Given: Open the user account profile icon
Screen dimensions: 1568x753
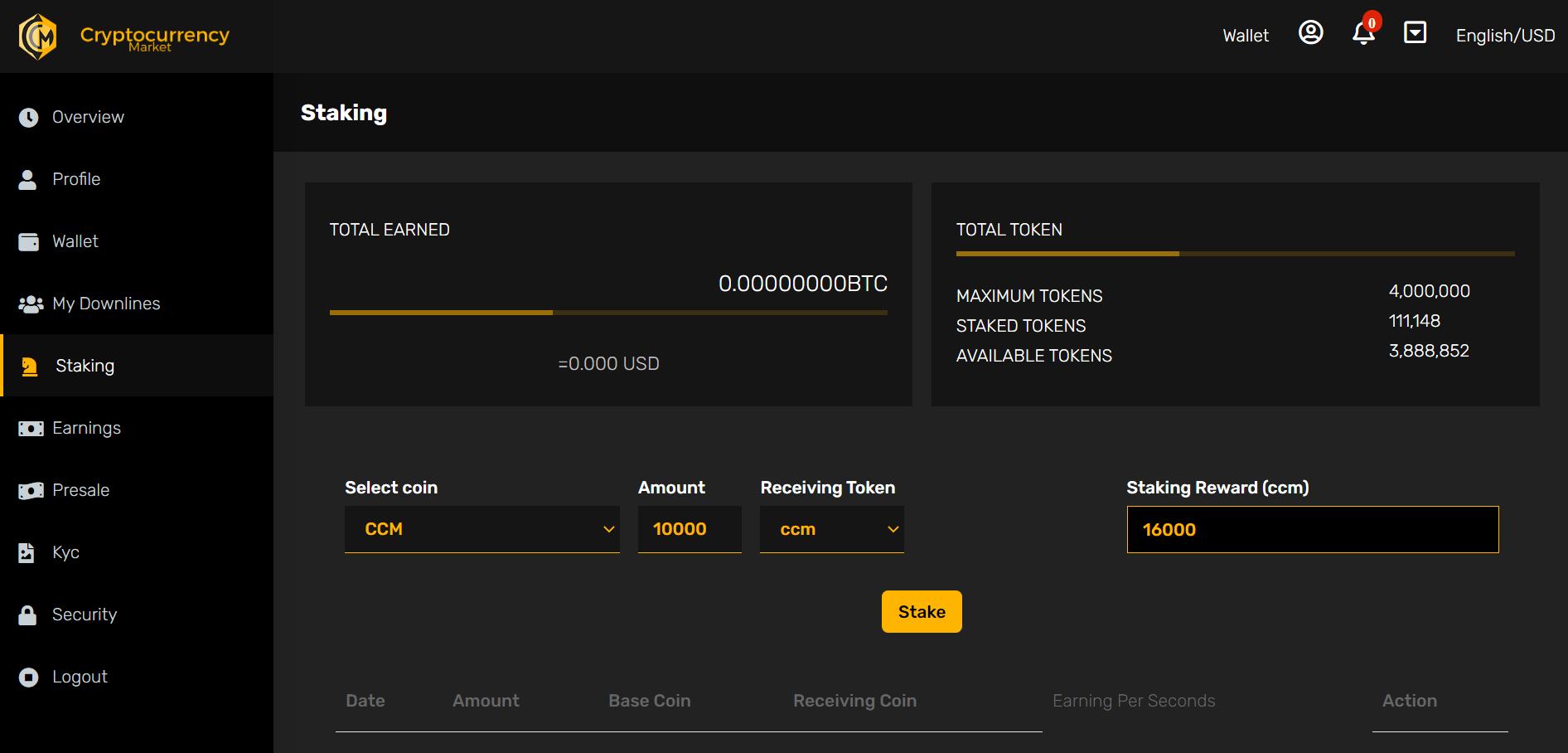Looking at the screenshot, I should (x=1310, y=32).
